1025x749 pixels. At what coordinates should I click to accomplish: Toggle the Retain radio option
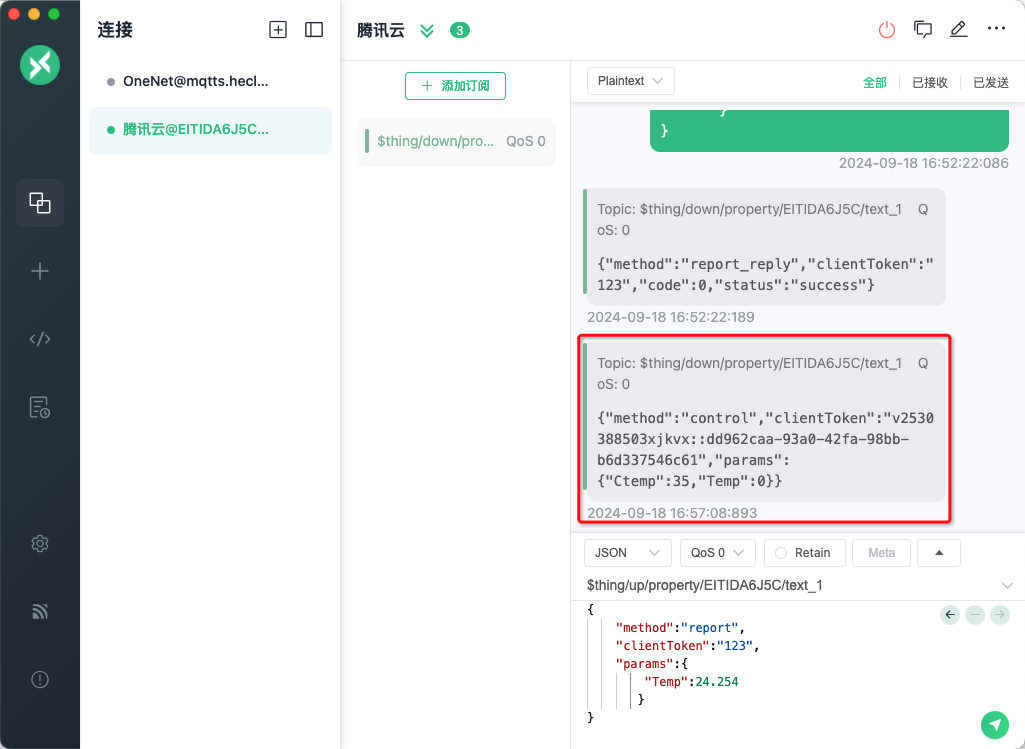coord(804,553)
